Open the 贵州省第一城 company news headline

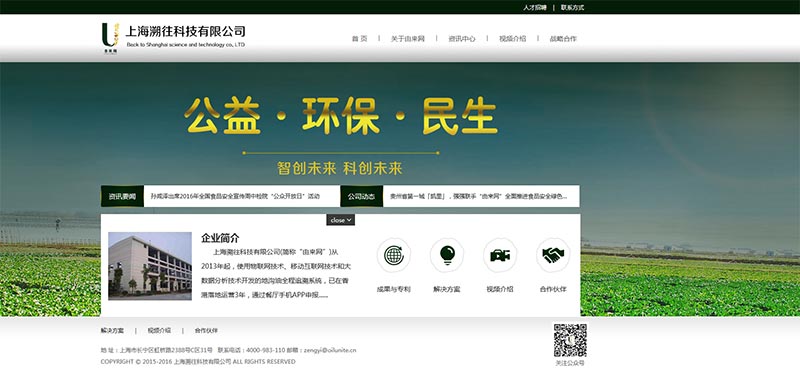click(479, 196)
